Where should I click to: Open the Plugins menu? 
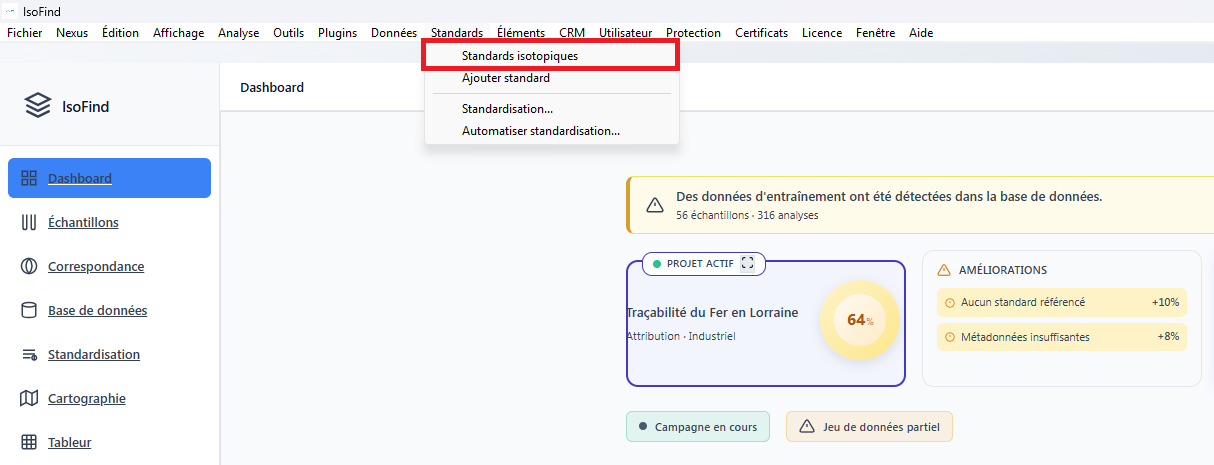tap(337, 33)
